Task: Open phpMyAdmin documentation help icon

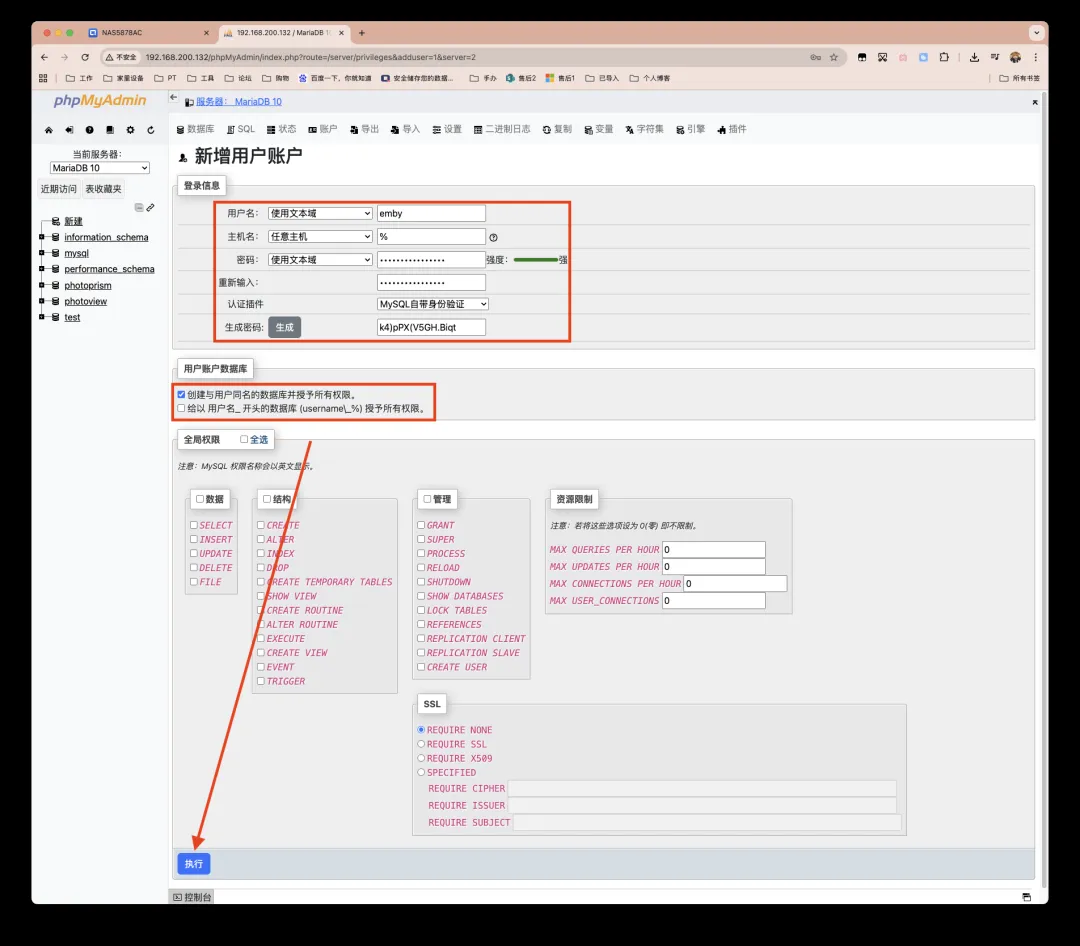Action: pos(89,130)
